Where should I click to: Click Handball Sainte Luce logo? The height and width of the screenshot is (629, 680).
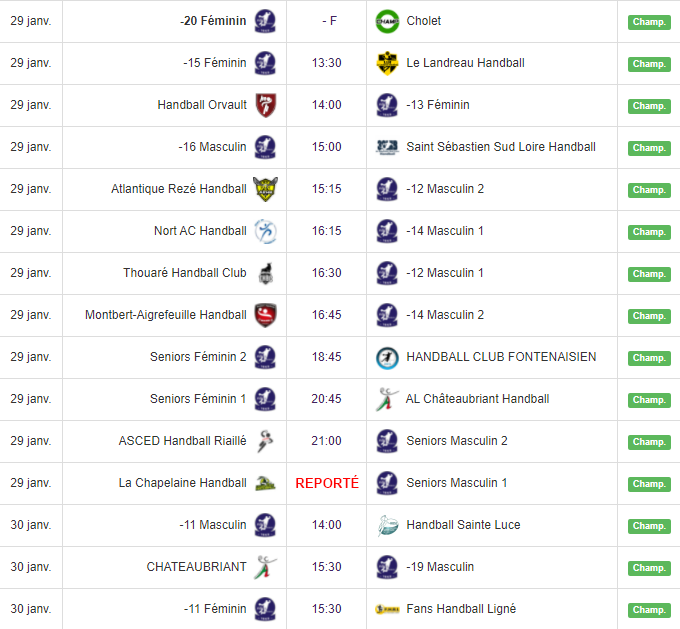tap(387, 525)
